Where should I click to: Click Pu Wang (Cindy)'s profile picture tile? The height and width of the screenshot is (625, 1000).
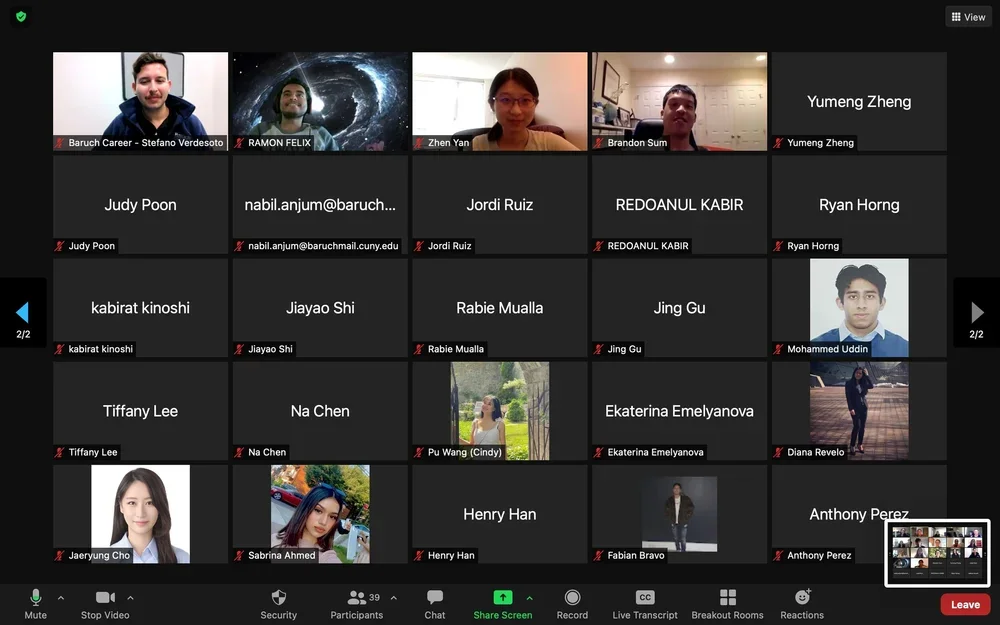pyautogui.click(x=499, y=411)
